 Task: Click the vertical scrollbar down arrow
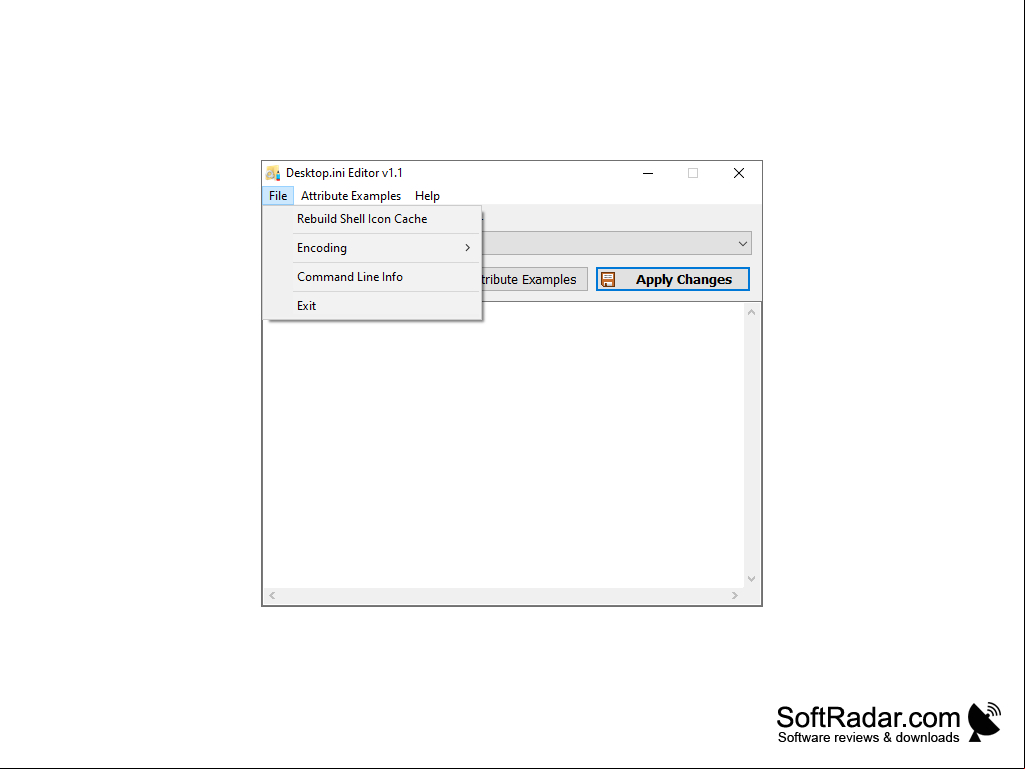752,579
